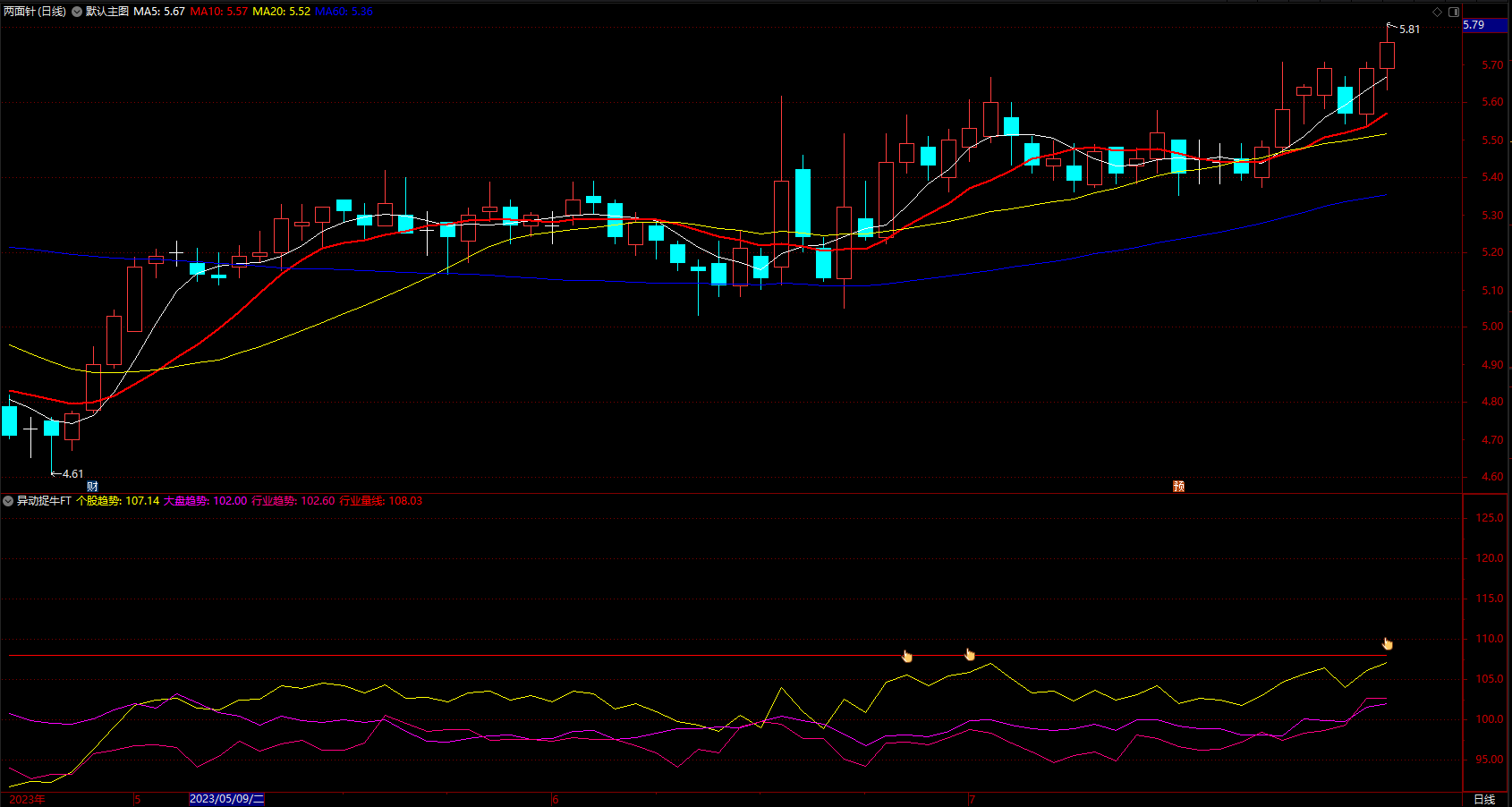The height and width of the screenshot is (807, 1512).
Task: Select the MA10: 5.57 indicator label
Action: click(218, 12)
